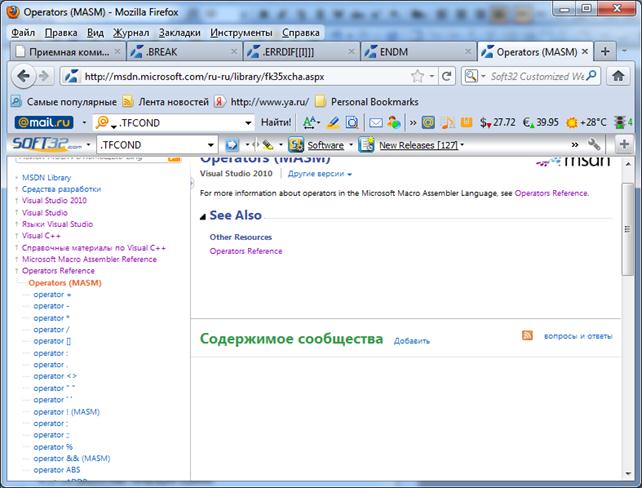
Task: Collapse the See Also section triangle
Action: pyautogui.click(x=203, y=217)
